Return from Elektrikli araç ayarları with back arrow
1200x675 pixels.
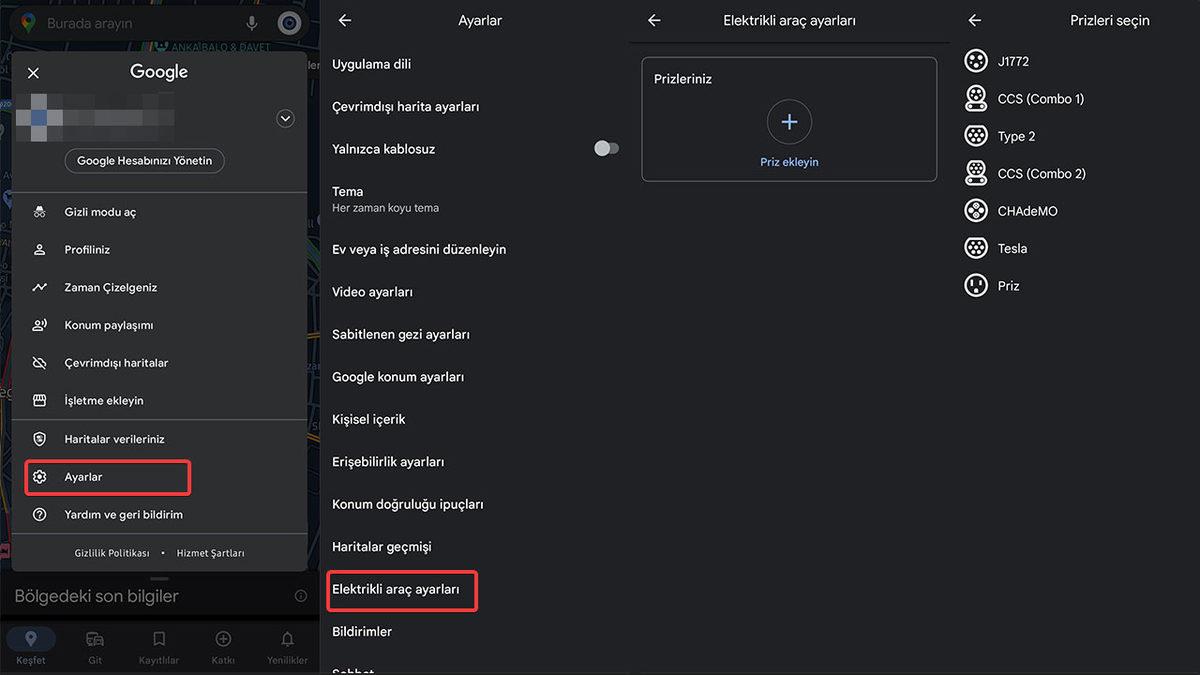(x=655, y=19)
